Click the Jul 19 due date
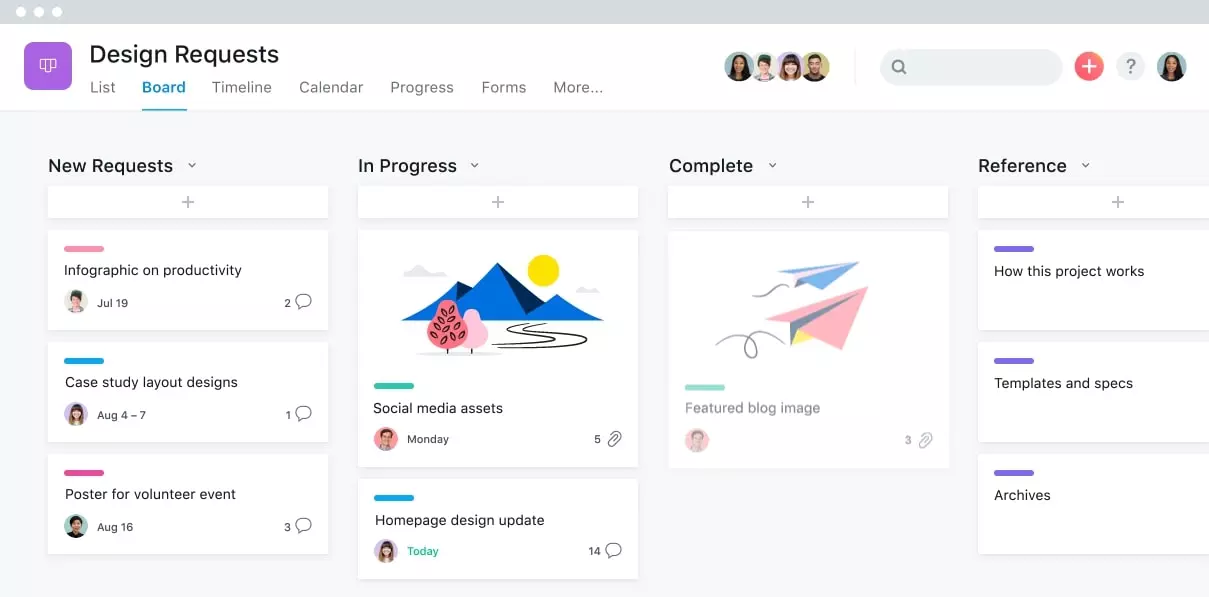The height and width of the screenshot is (597, 1209). 112,303
